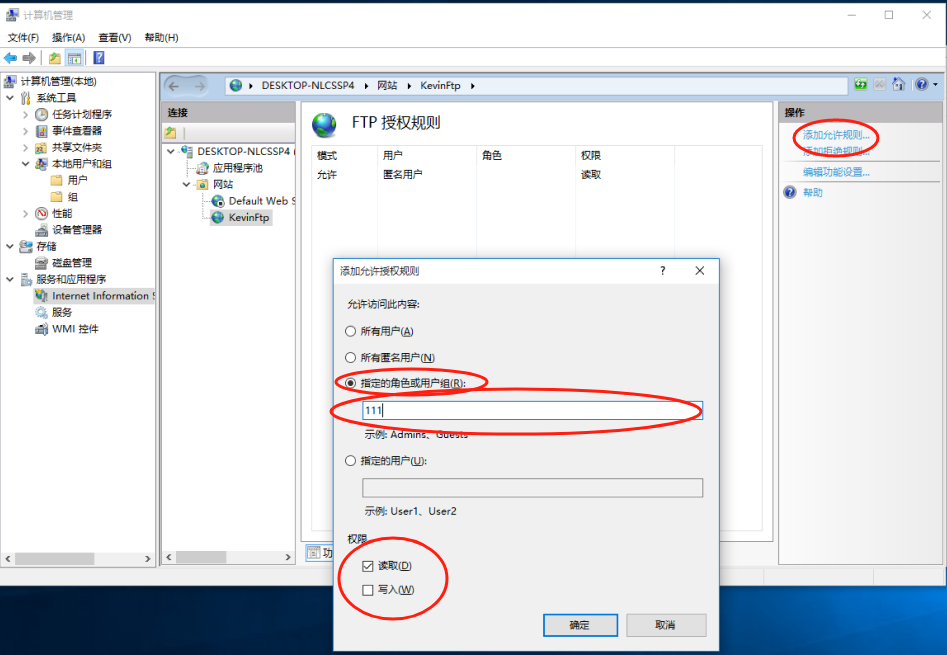Screen dimensions: 947x655
Task: Open the Help menu
Action: tap(161, 37)
